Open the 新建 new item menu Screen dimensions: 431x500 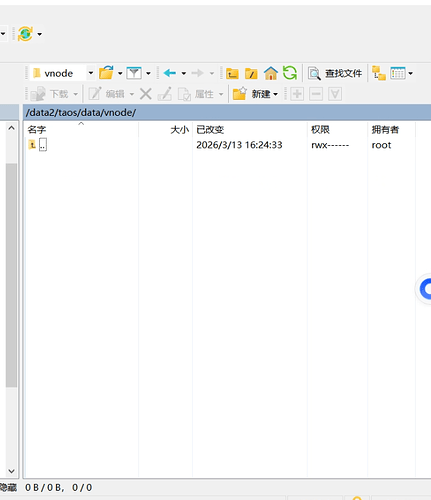[255, 94]
